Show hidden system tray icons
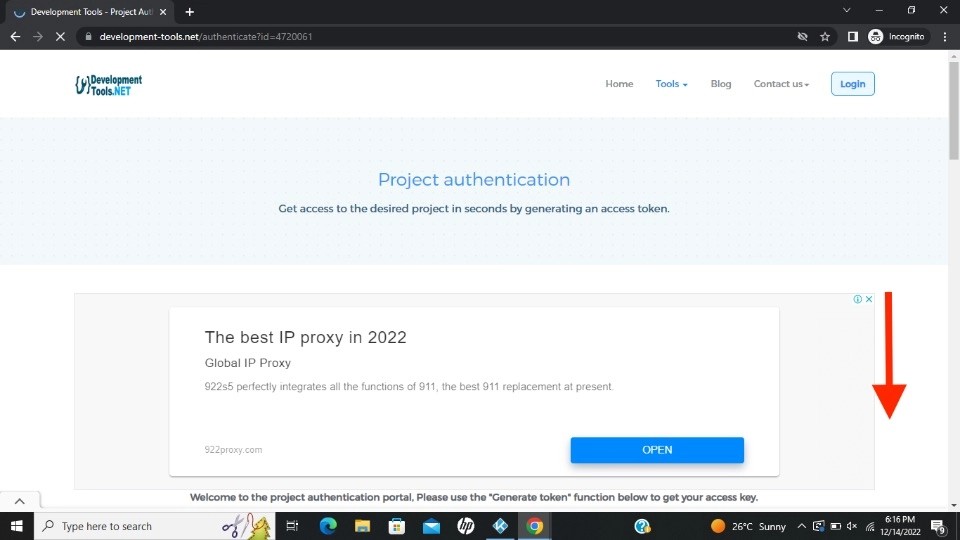 tap(801, 526)
